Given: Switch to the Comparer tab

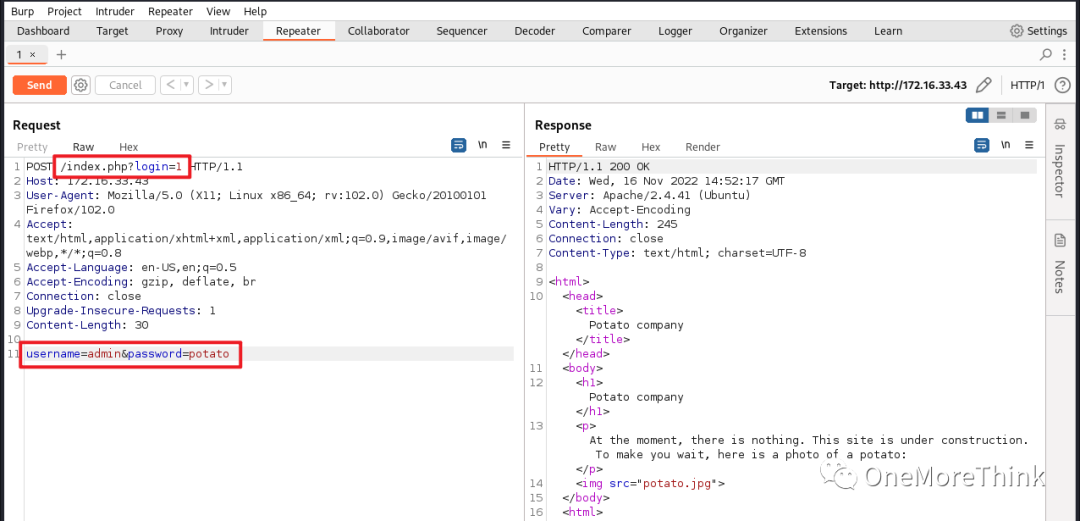Looking at the screenshot, I should [607, 31].
